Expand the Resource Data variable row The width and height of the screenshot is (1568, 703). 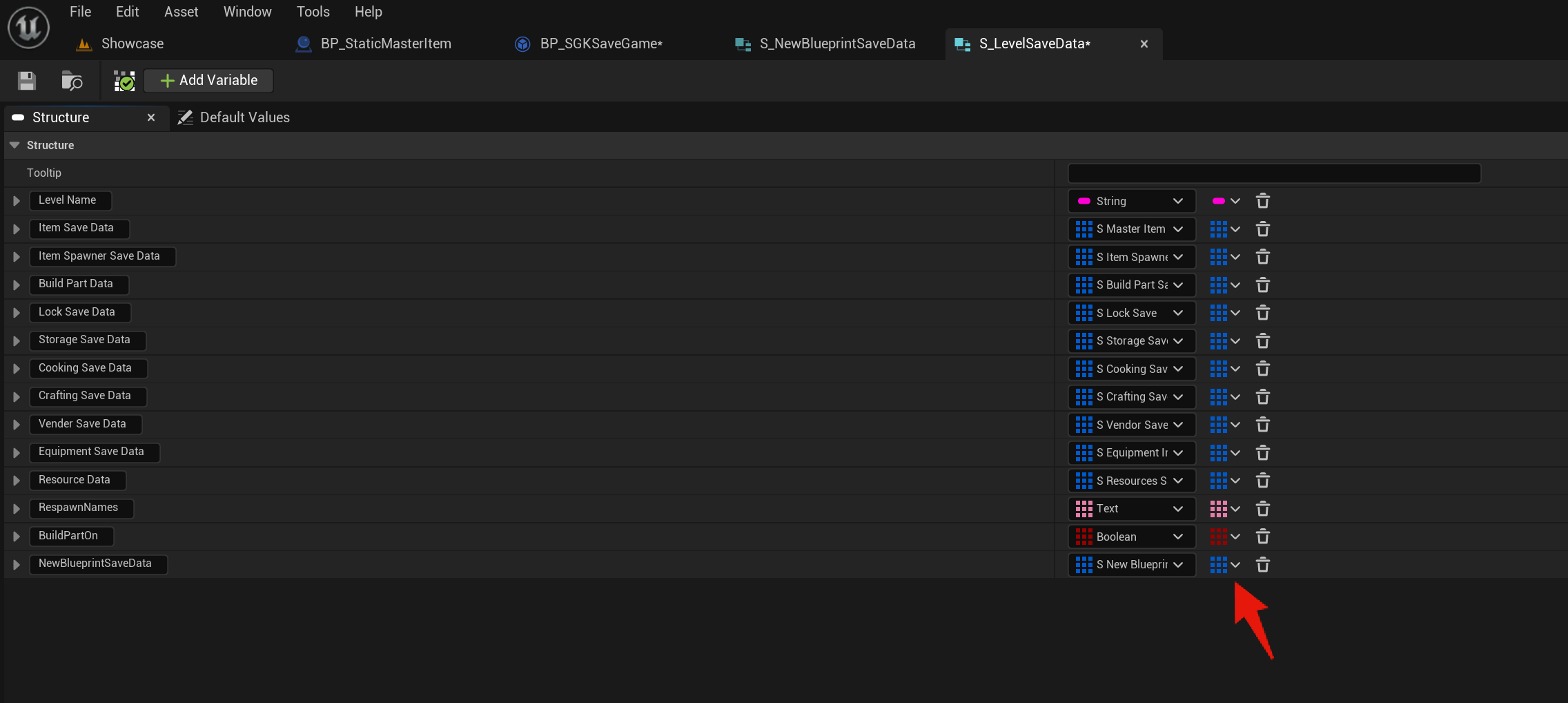pos(17,481)
